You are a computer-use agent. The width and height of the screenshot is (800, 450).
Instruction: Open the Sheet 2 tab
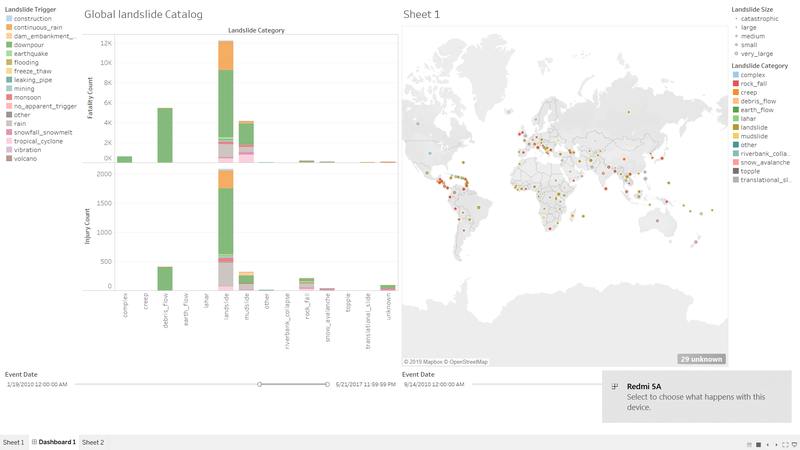pyautogui.click(x=93, y=442)
